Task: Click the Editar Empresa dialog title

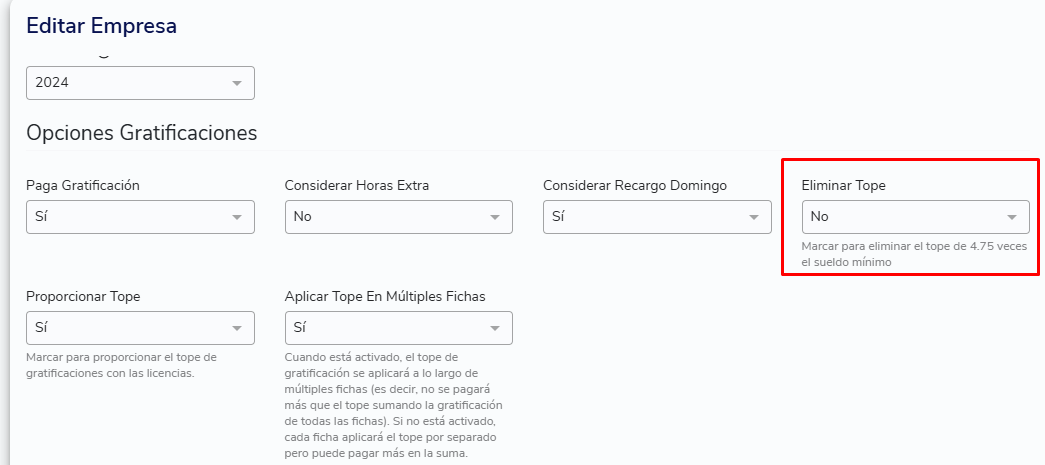Action: [101, 26]
